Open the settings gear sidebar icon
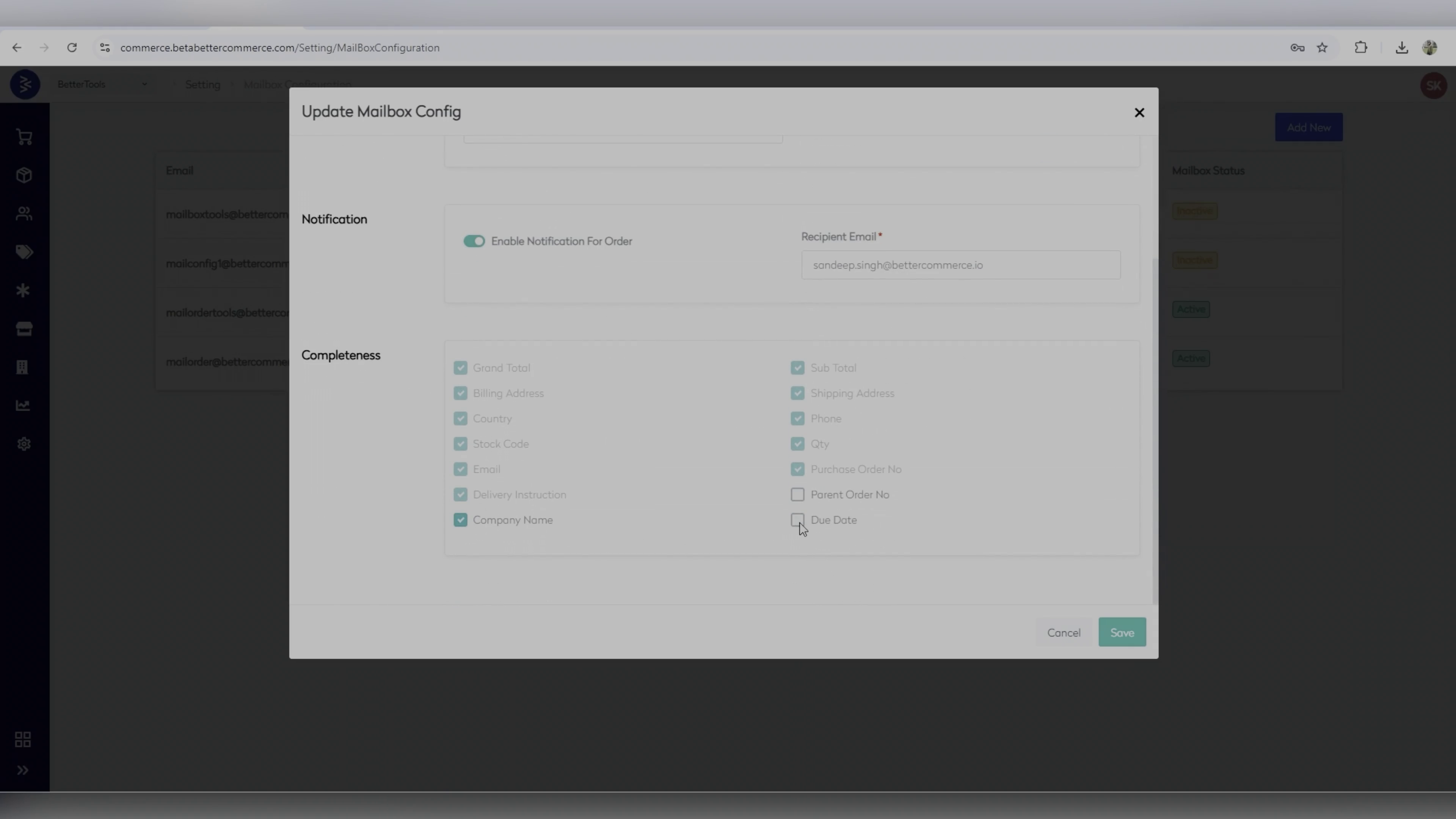 coord(24,444)
